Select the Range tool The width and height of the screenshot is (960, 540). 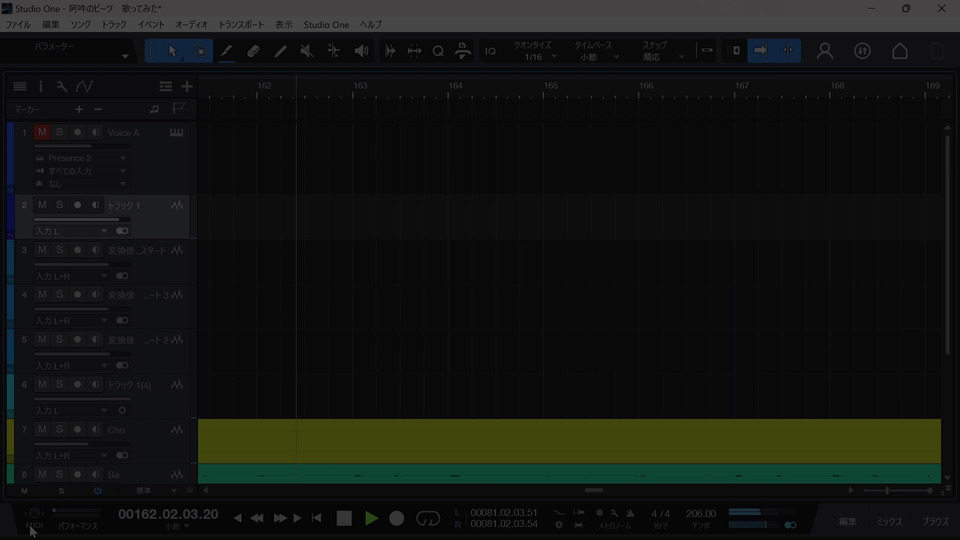coord(200,51)
